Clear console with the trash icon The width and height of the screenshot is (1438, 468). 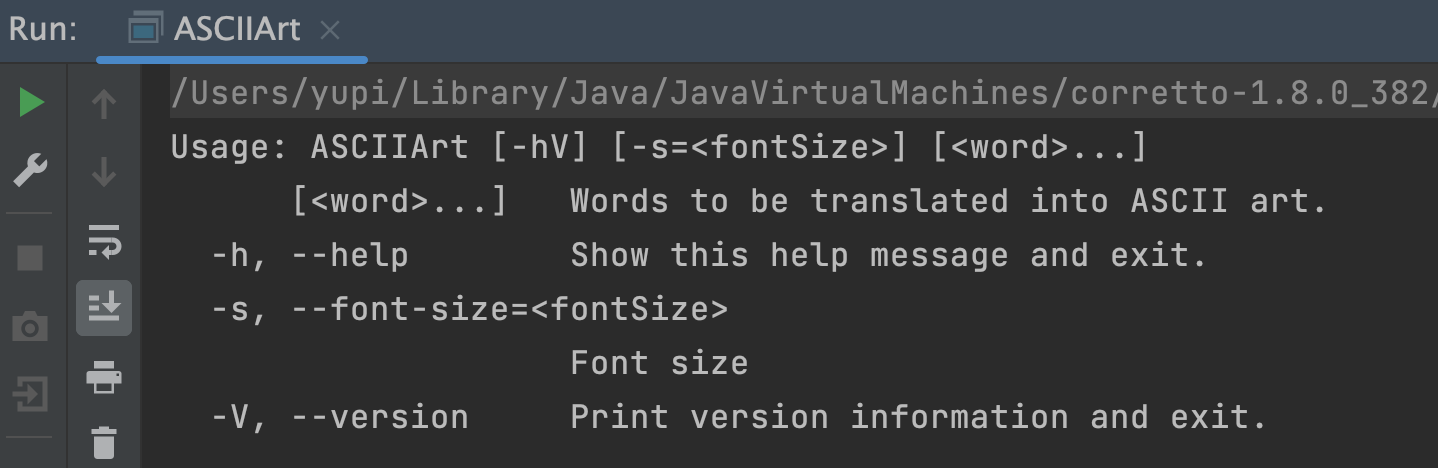click(104, 441)
